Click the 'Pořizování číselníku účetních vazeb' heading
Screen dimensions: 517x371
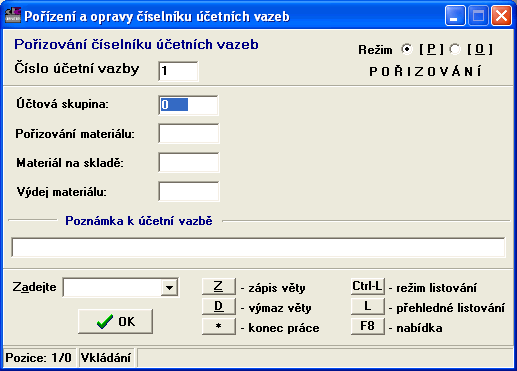136,44
